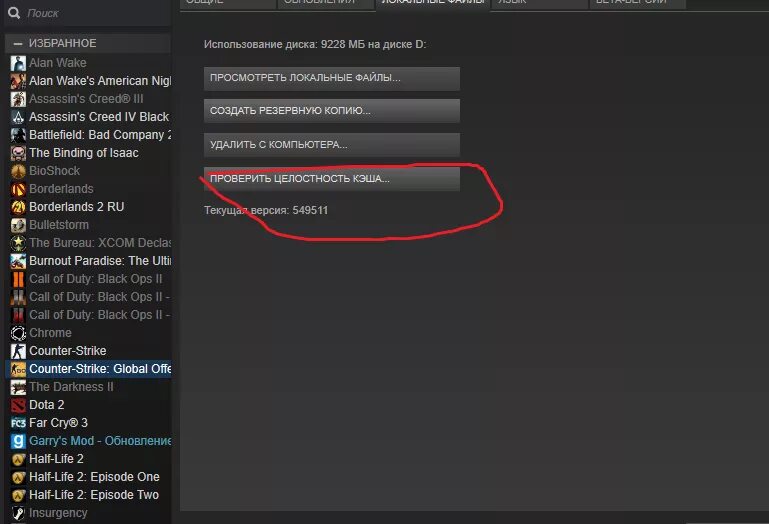Select Alan Wake in the library list

coord(90,63)
